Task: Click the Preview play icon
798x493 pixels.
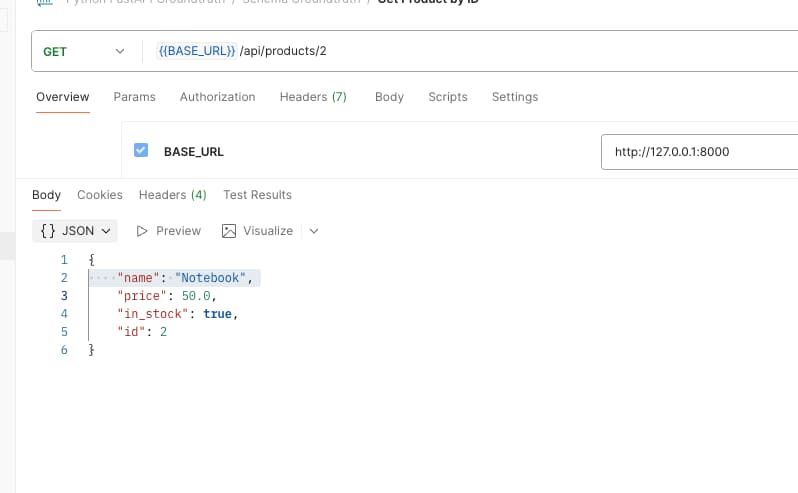Action: tap(142, 231)
